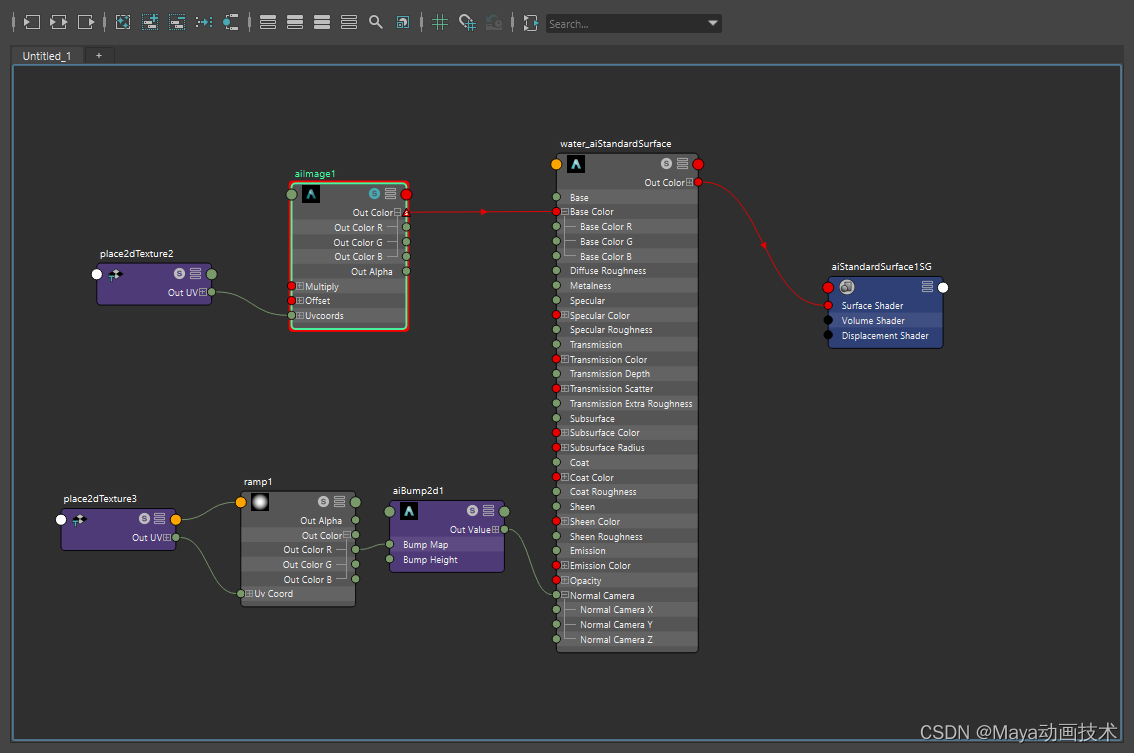The image size is (1134, 753).
Task: Expand Uvcoords attribute on aiImage1
Action: [x=300, y=316]
